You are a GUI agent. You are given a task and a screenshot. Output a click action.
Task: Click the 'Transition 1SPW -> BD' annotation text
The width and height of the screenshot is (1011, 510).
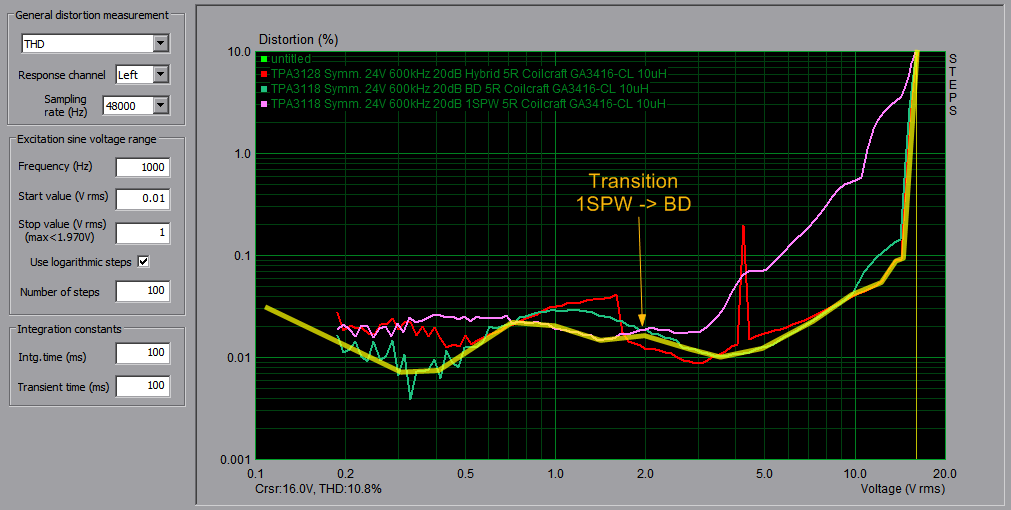coord(632,191)
